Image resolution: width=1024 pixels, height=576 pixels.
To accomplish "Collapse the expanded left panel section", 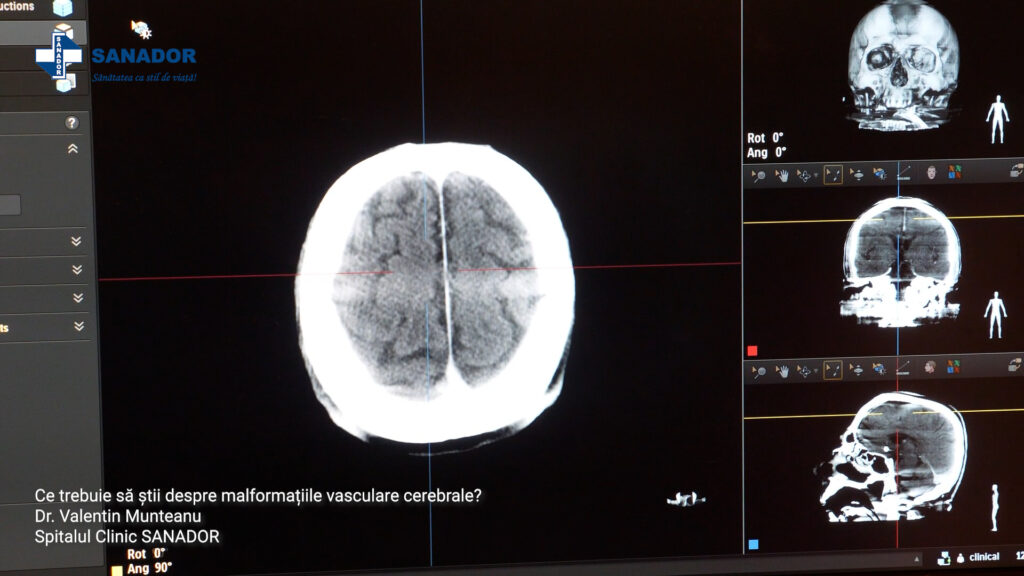I will tap(72, 149).
